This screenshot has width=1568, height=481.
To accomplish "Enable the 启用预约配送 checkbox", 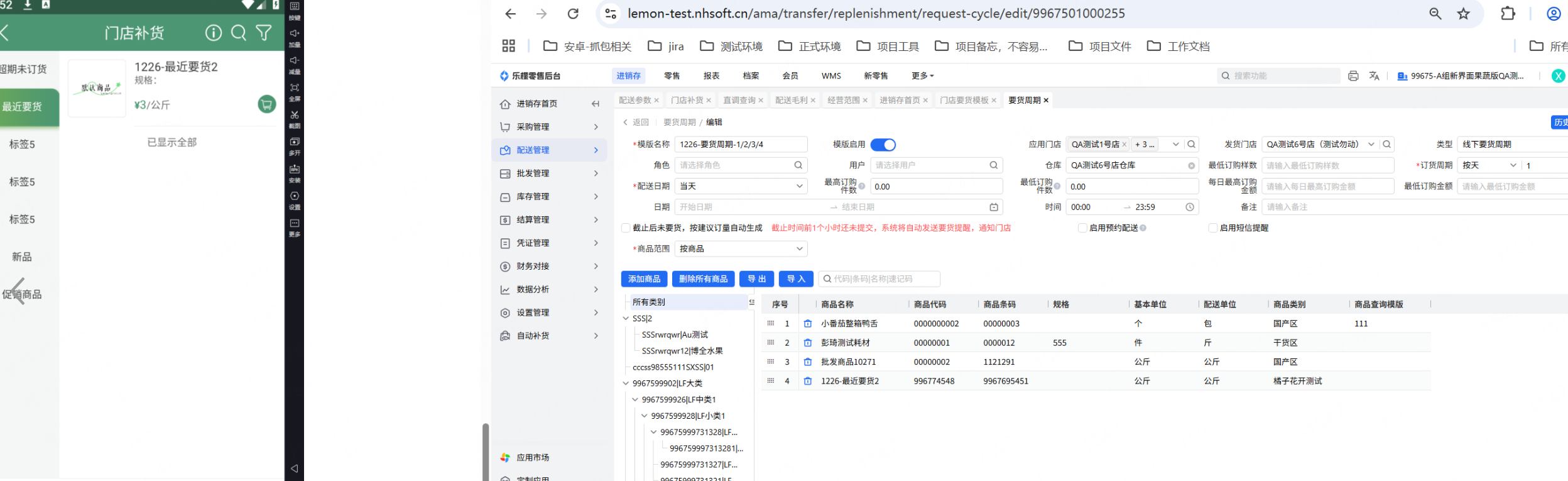I will click(x=1082, y=228).
